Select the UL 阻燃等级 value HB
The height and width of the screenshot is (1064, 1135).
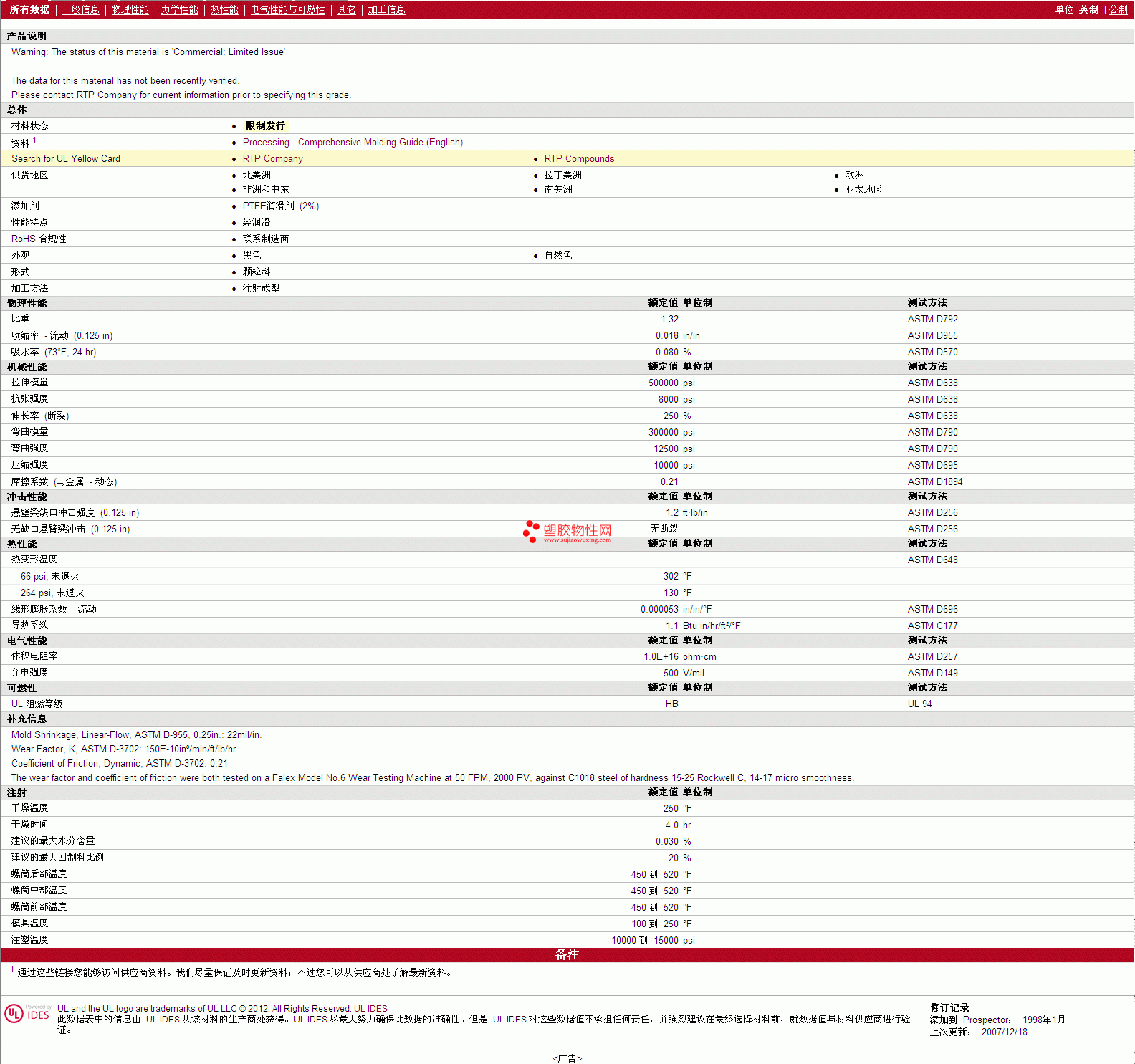click(671, 704)
